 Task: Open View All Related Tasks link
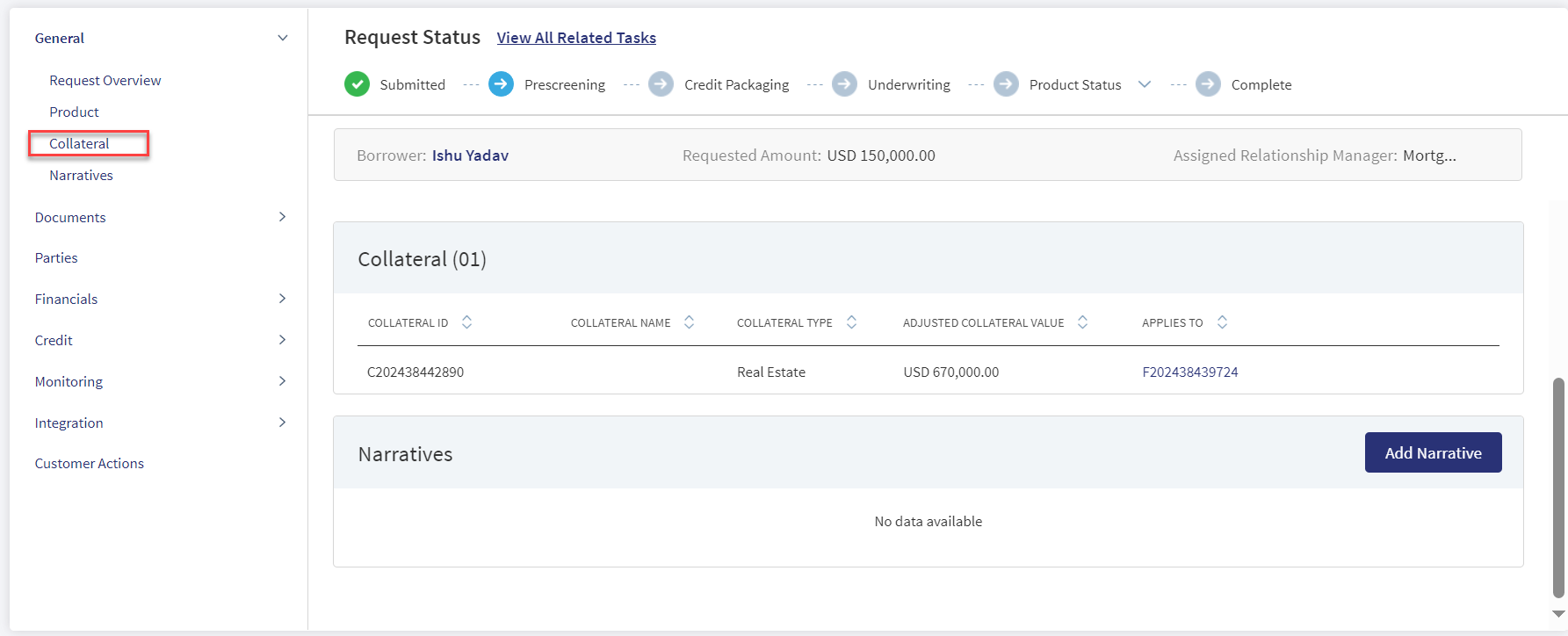click(x=576, y=38)
